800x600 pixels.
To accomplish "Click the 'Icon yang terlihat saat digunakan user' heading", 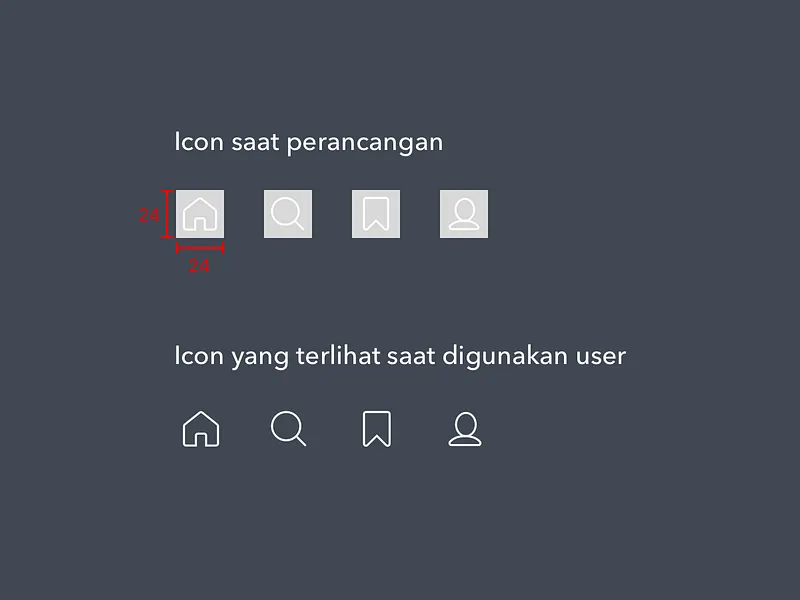I will (x=400, y=357).
